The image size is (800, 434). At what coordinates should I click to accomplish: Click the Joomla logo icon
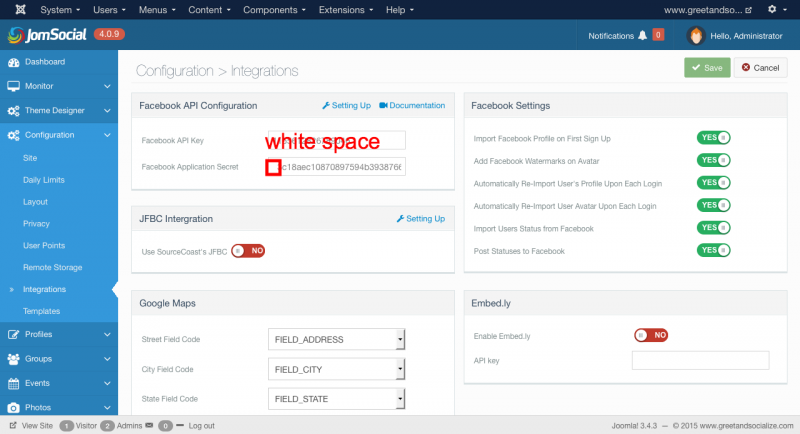(20, 10)
